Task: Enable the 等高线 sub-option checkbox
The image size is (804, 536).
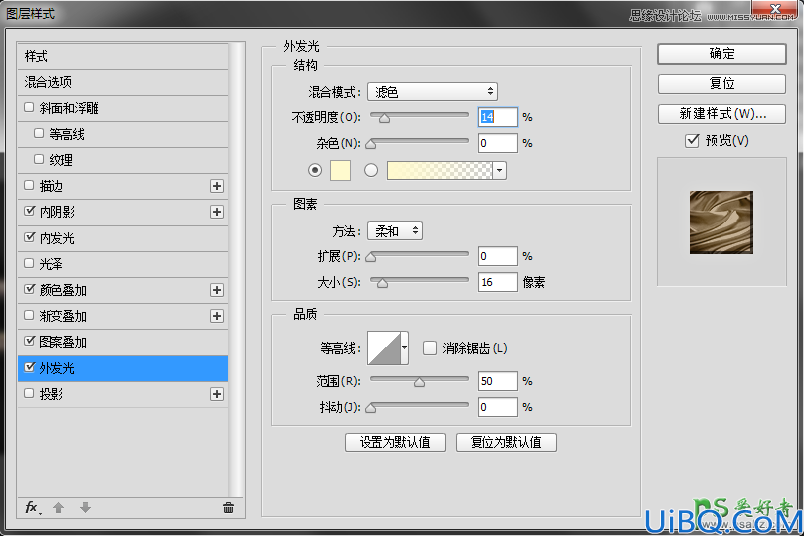Action: tap(39, 133)
